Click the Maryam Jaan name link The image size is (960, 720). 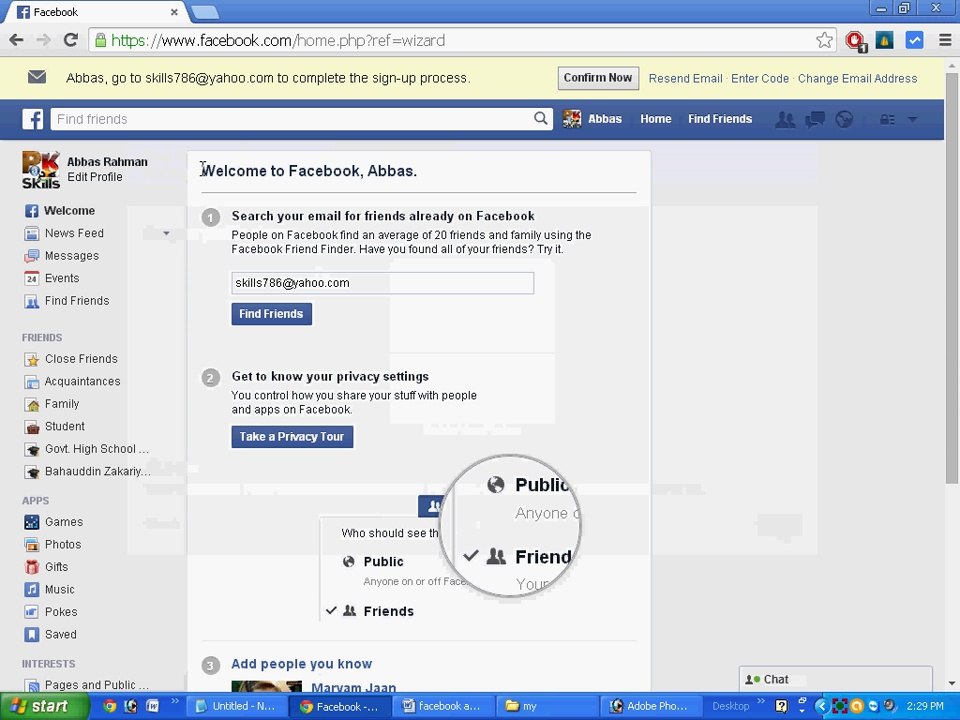353,688
